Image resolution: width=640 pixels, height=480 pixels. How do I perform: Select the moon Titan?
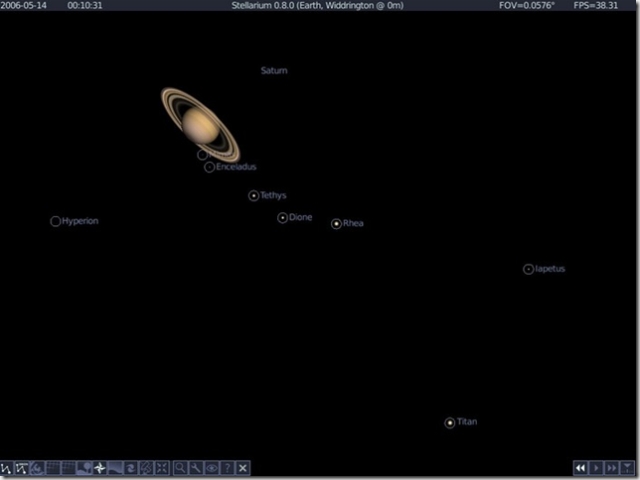(x=450, y=423)
